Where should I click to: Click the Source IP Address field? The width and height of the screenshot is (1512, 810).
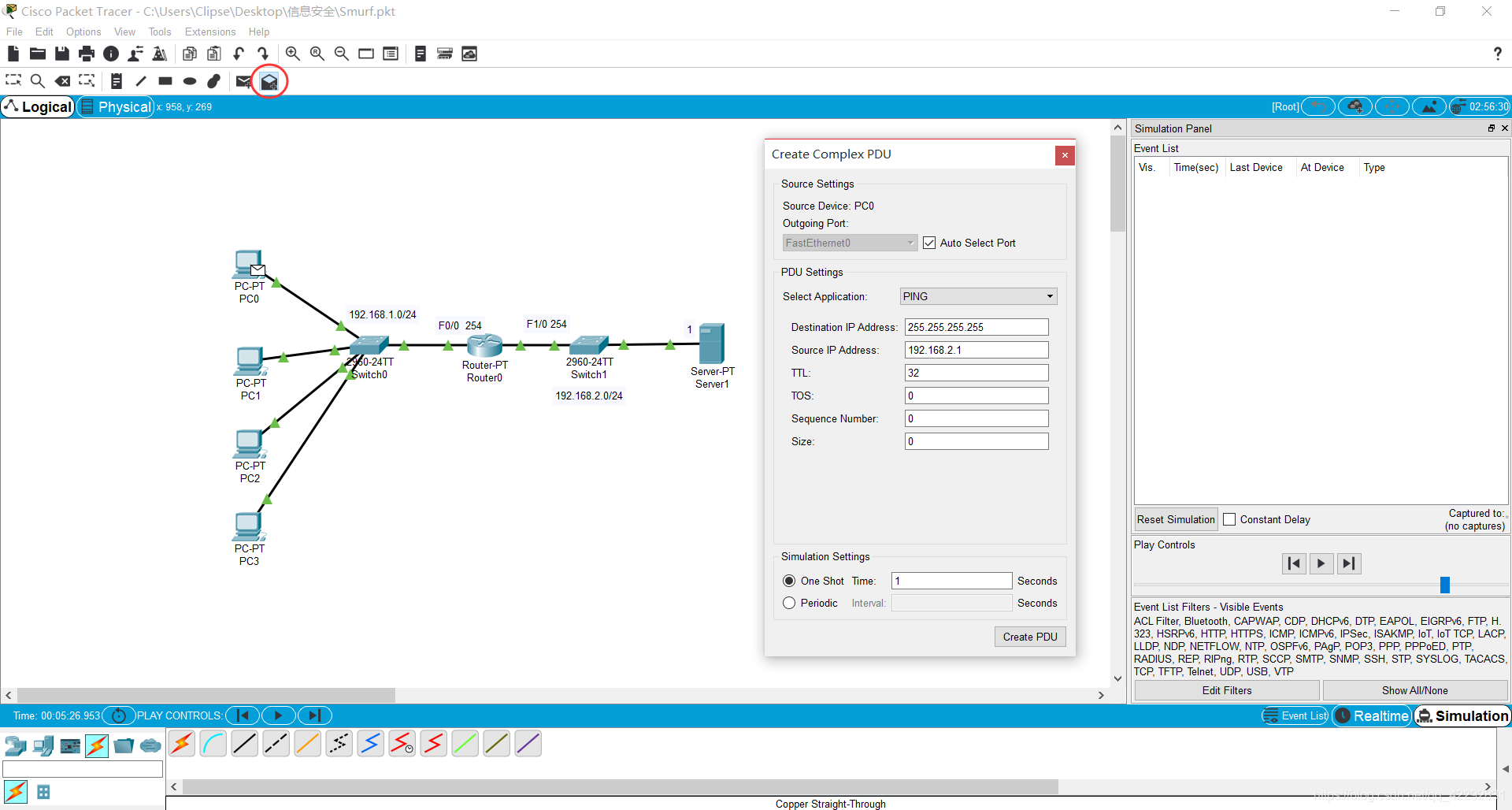pyautogui.click(x=976, y=350)
